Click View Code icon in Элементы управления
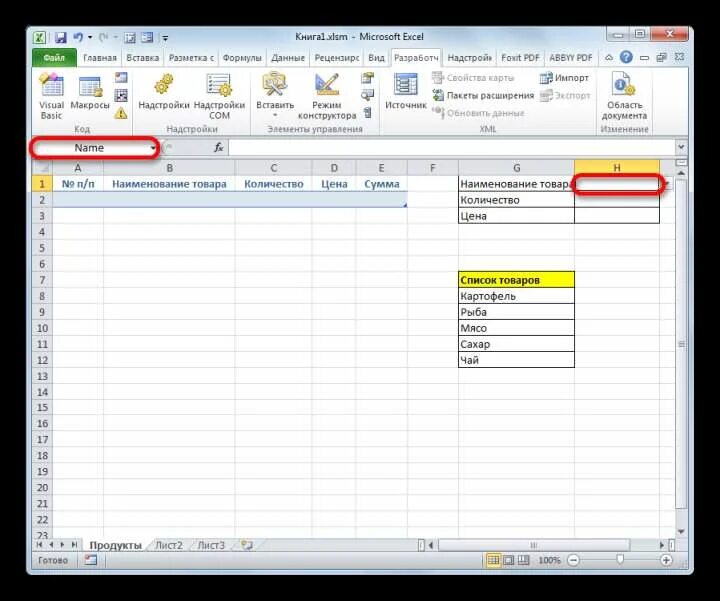 click(x=367, y=95)
